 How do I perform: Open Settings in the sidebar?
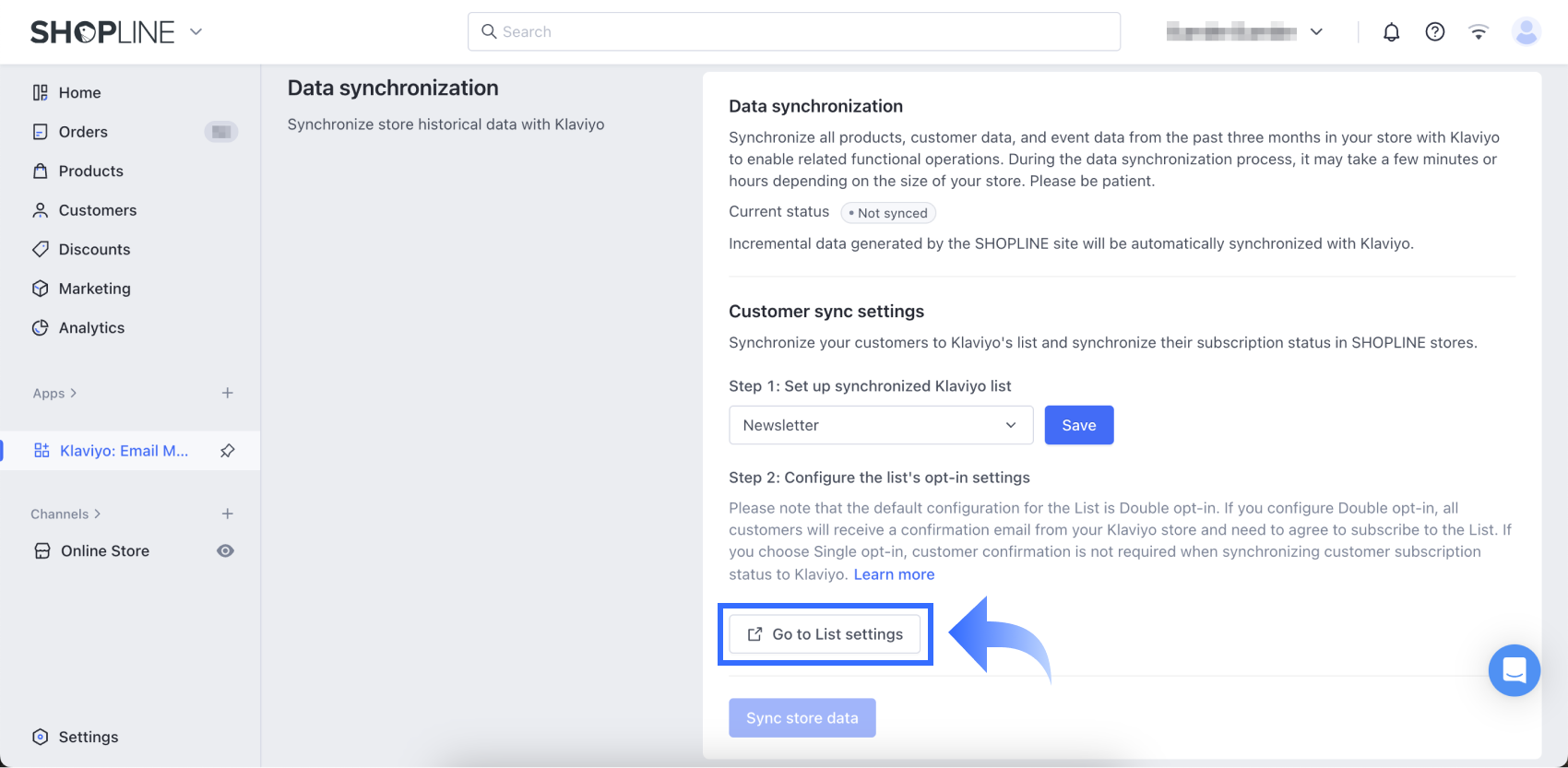[x=88, y=737]
